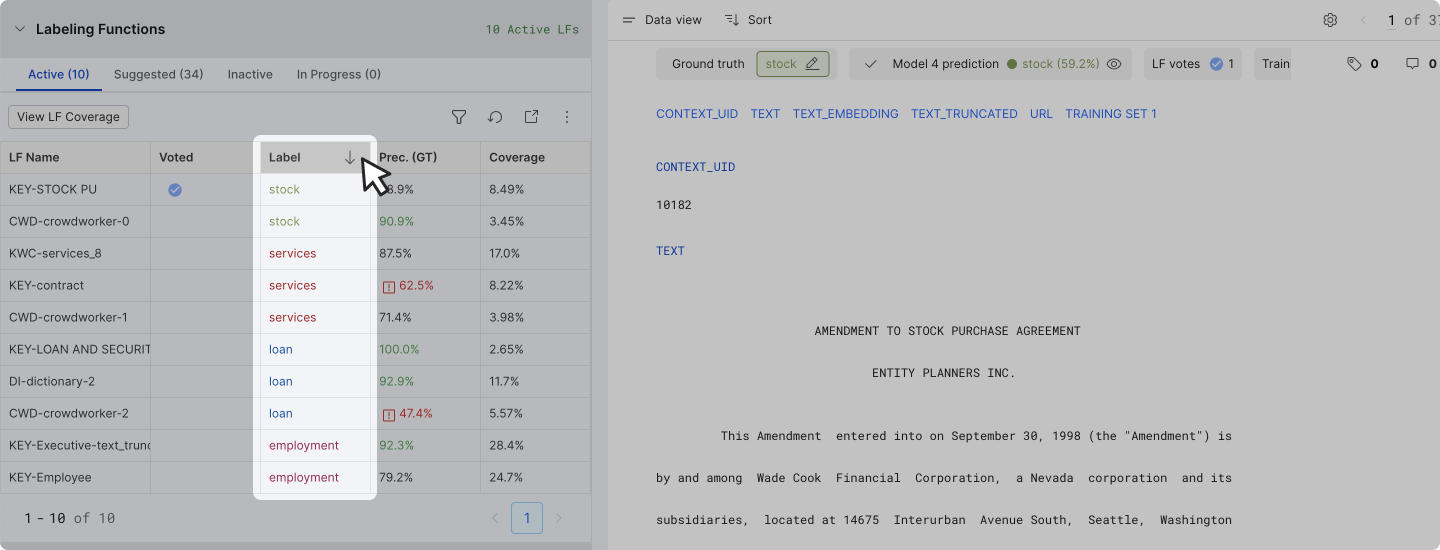Jump to the TEXT field link
Image resolution: width=1440 pixels, height=550 pixels.
(765, 114)
